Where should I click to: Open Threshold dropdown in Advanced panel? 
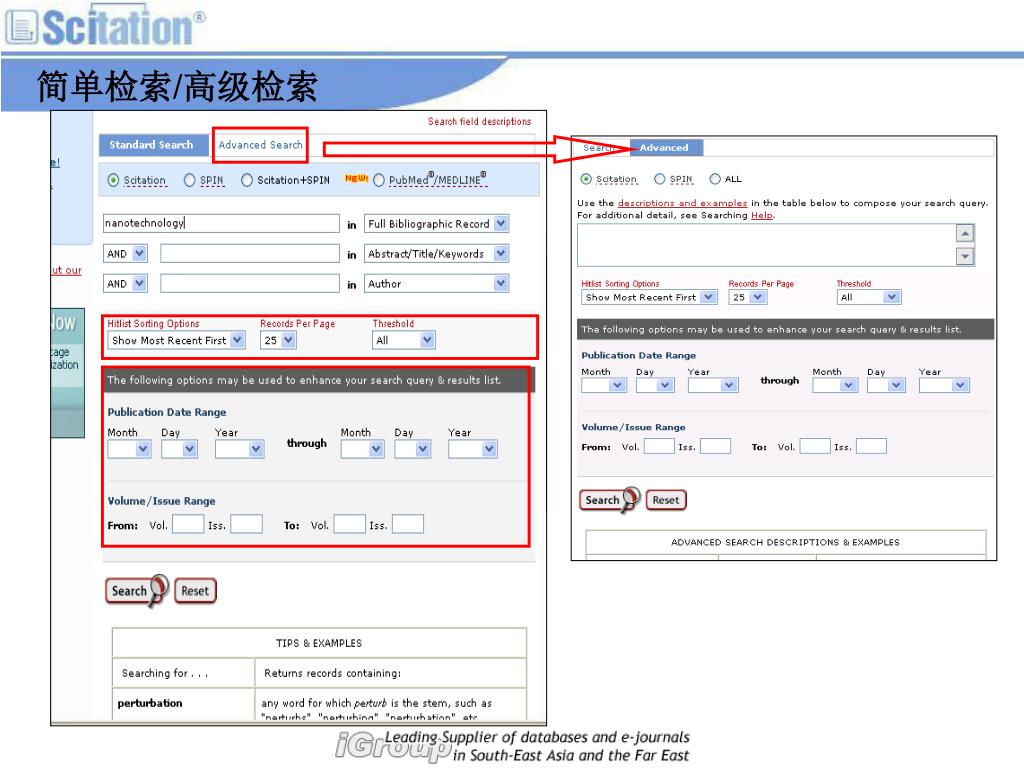click(869, 297)
